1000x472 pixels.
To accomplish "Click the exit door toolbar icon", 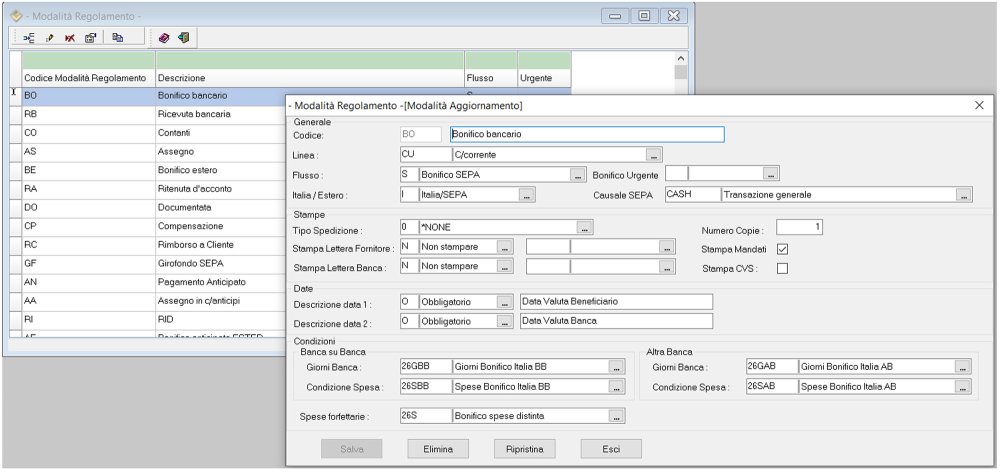I will coord(184,38).
